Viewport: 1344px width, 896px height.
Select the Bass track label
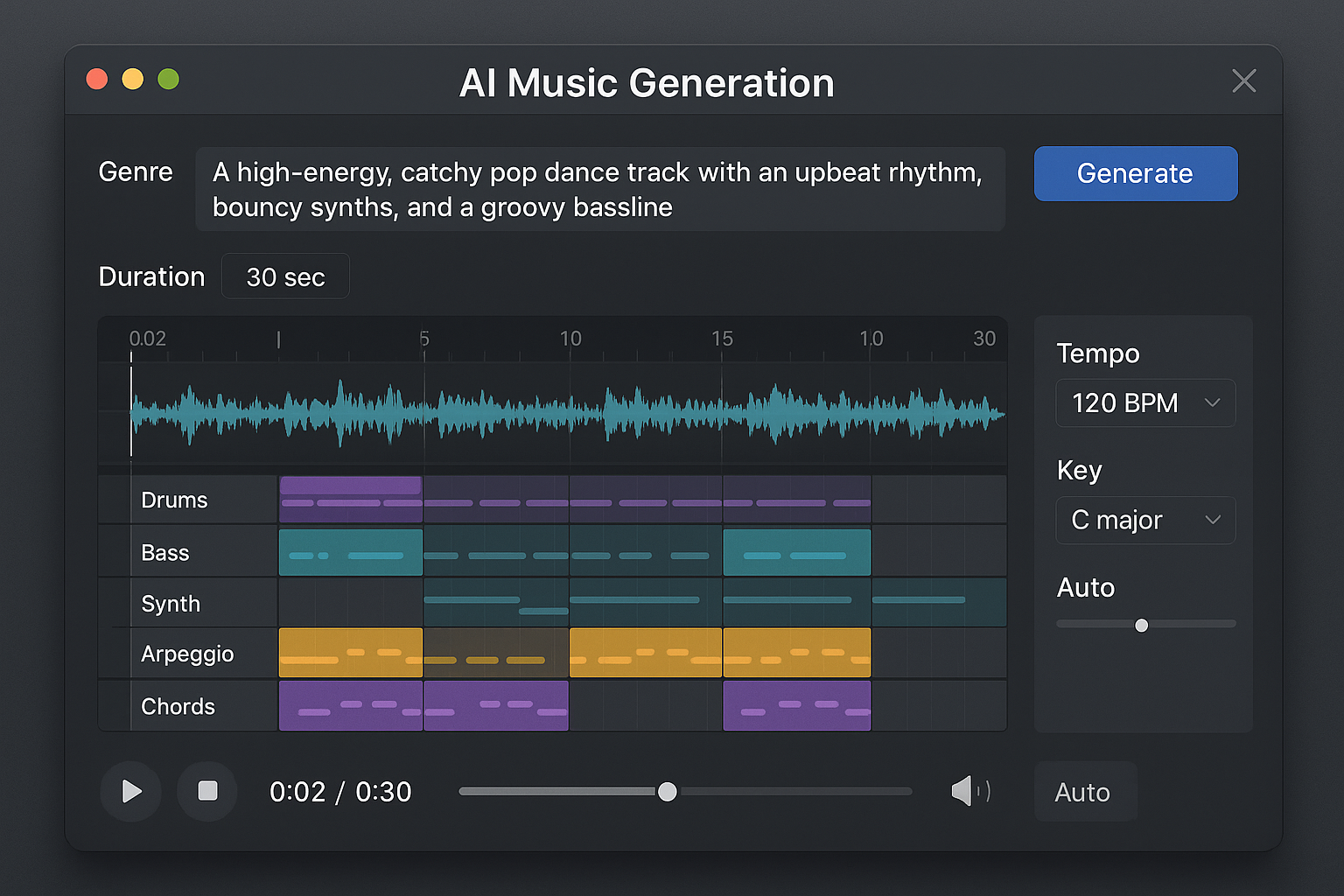165,553
